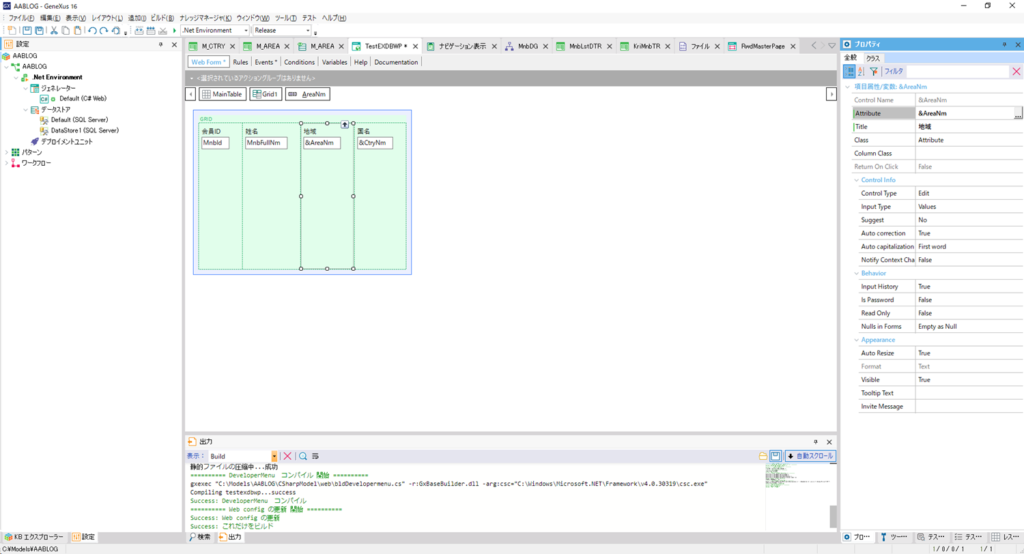Viewport: 1024px width, 554px height.
Task: Click the Save toolbar icon
Action: [x=27, y=31]
